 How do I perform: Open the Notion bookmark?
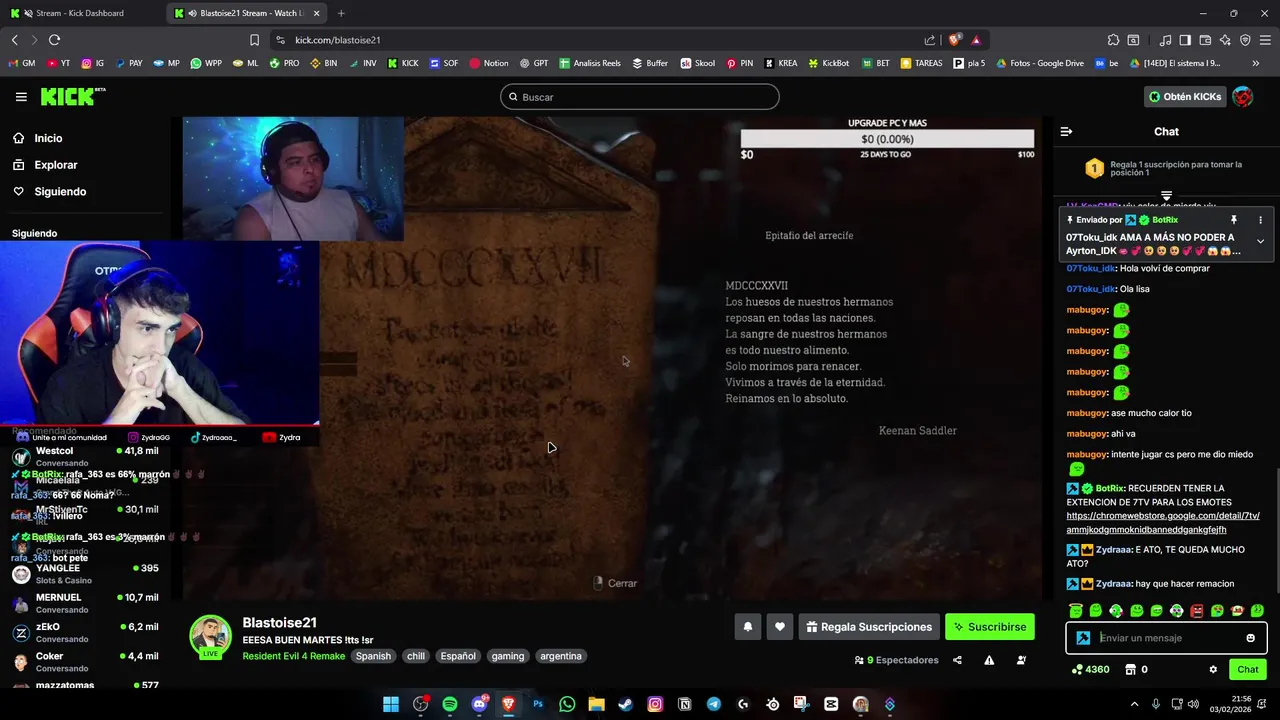(x=488, y=63)
